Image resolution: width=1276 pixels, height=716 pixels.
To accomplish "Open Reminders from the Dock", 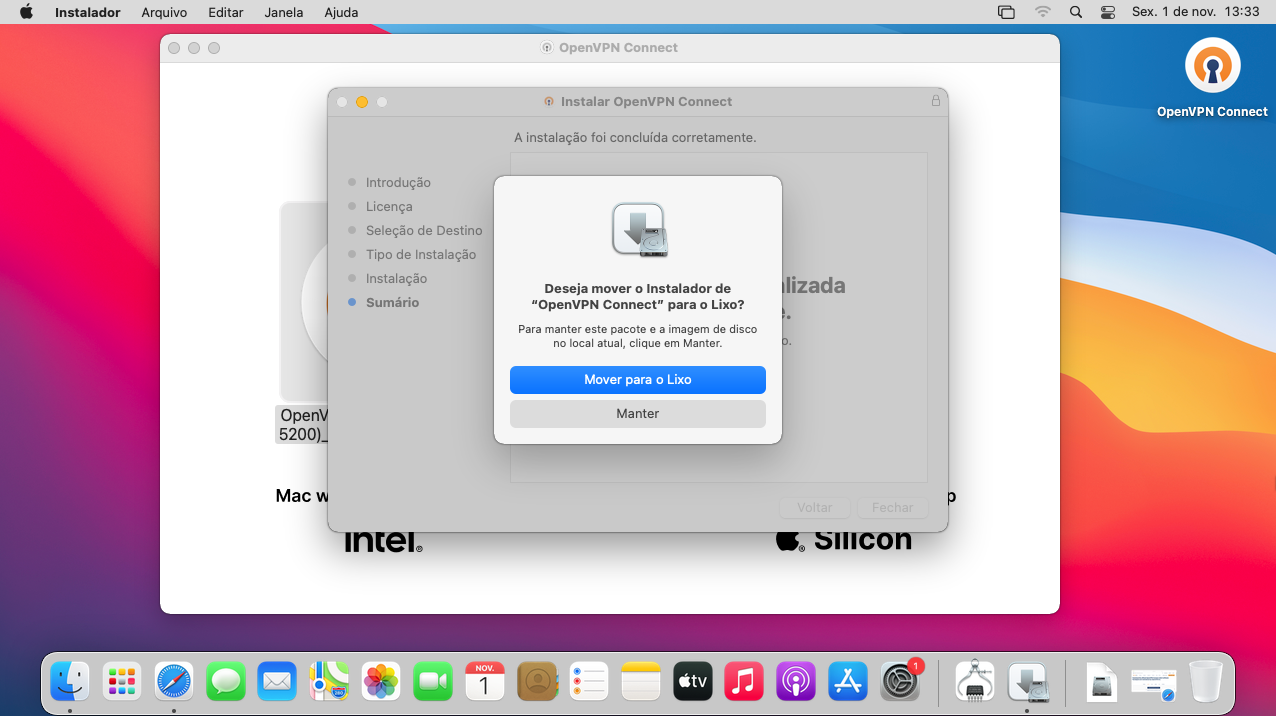I will (589, 682).
